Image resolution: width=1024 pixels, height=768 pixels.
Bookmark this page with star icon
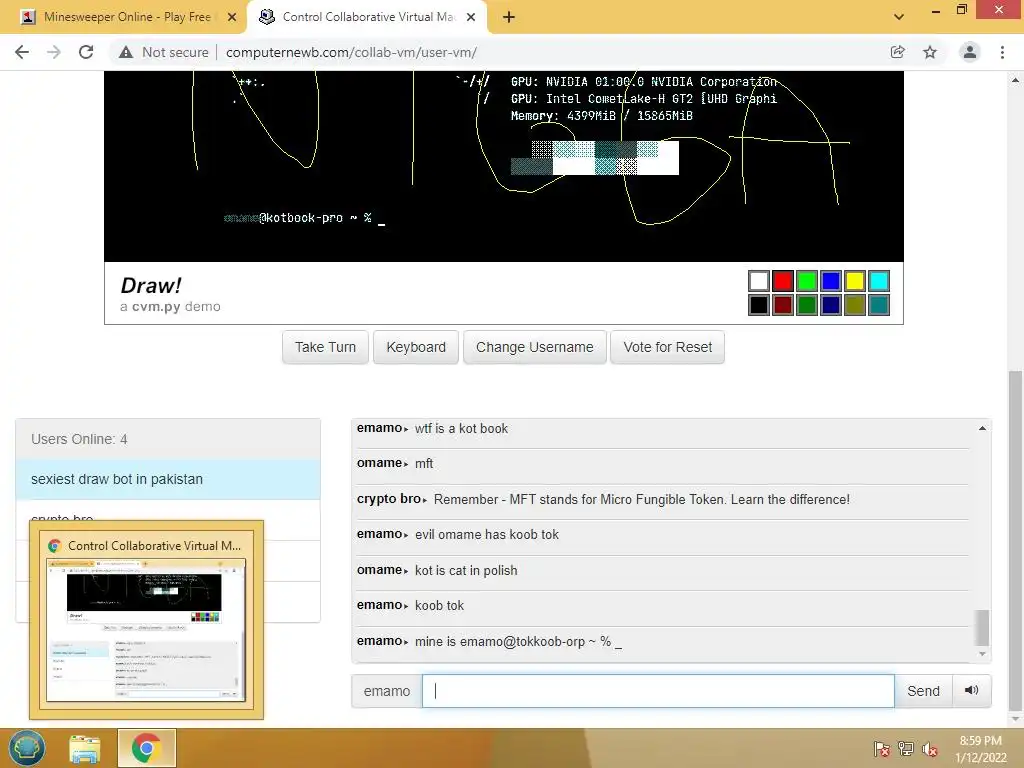coord(930,52)
